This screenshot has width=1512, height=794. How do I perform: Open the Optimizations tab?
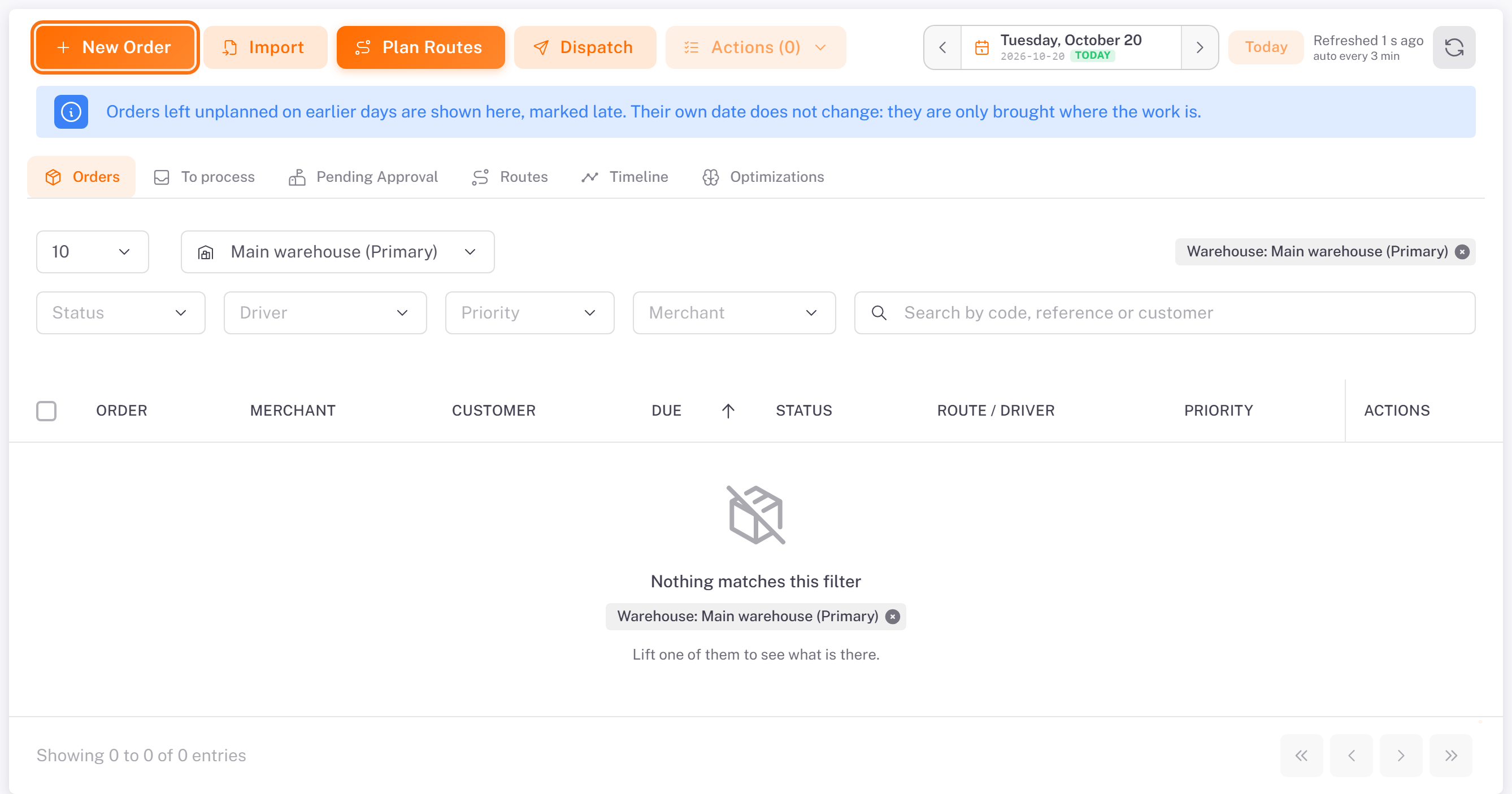[x=763, y=177]
